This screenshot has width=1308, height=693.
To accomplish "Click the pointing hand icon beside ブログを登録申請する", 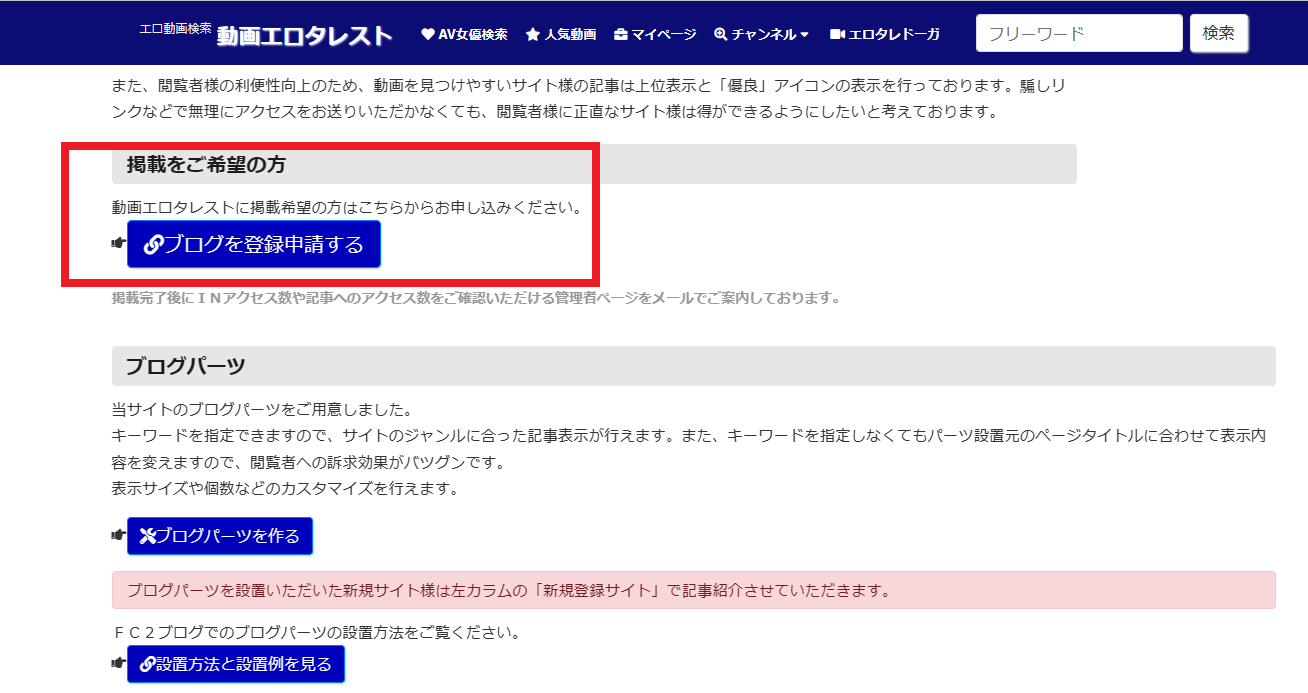I will coord(118,243).
